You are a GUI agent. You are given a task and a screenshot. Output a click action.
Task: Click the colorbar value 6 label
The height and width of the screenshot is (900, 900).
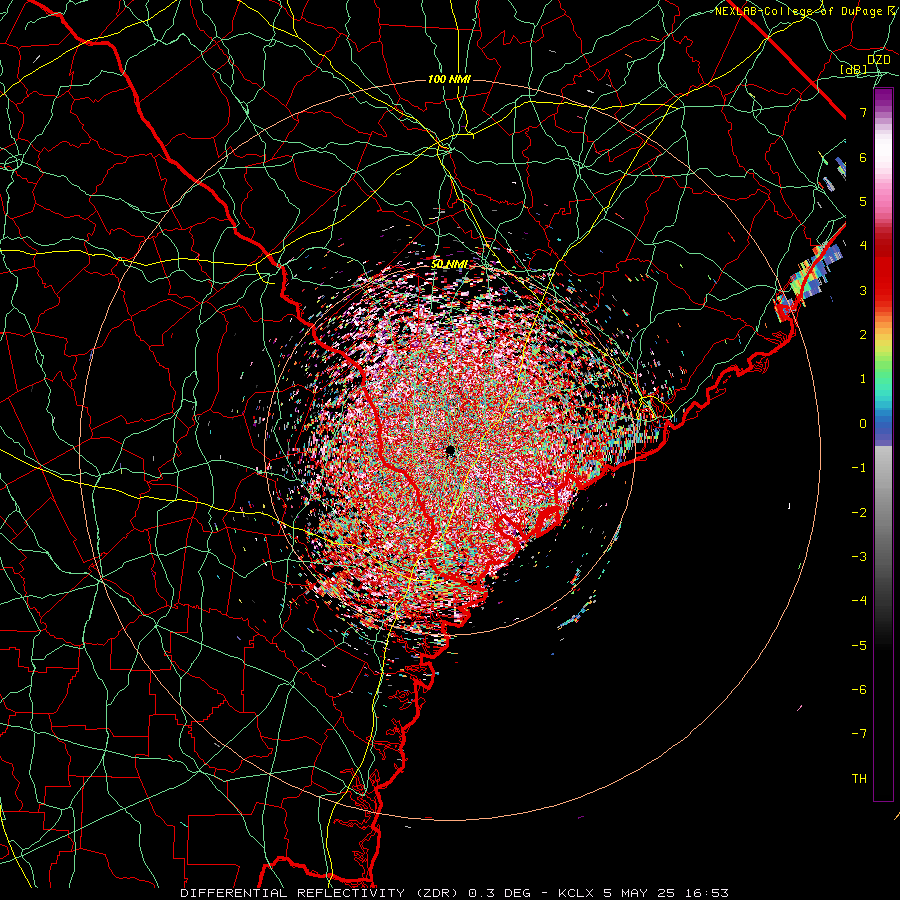863,157
